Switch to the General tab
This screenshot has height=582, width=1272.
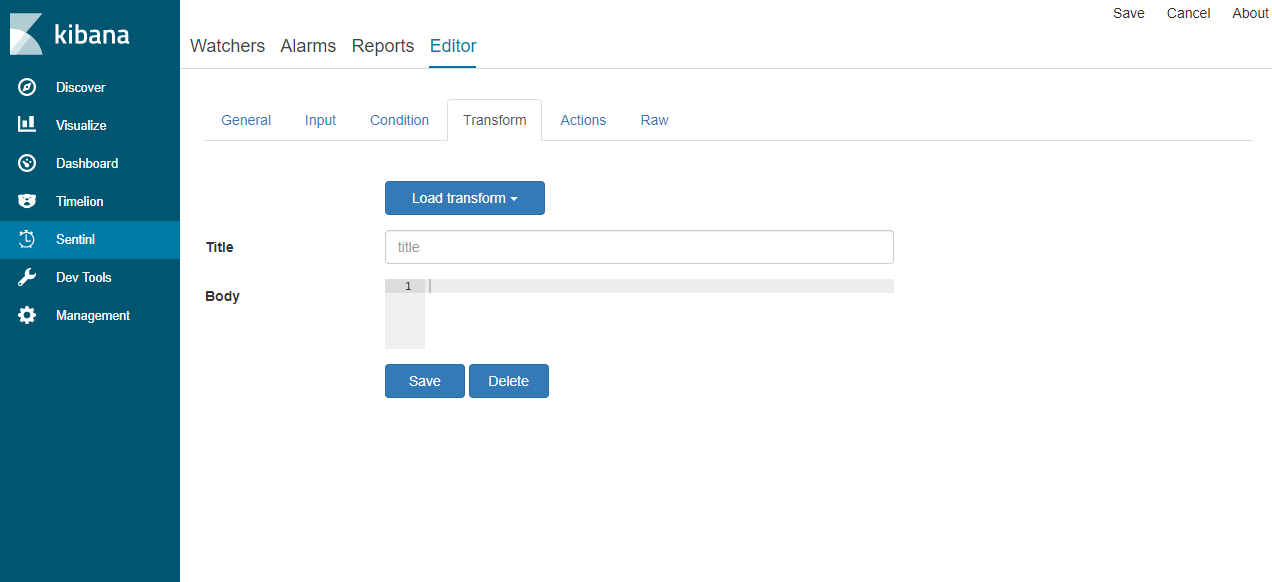tap(246, 120)
